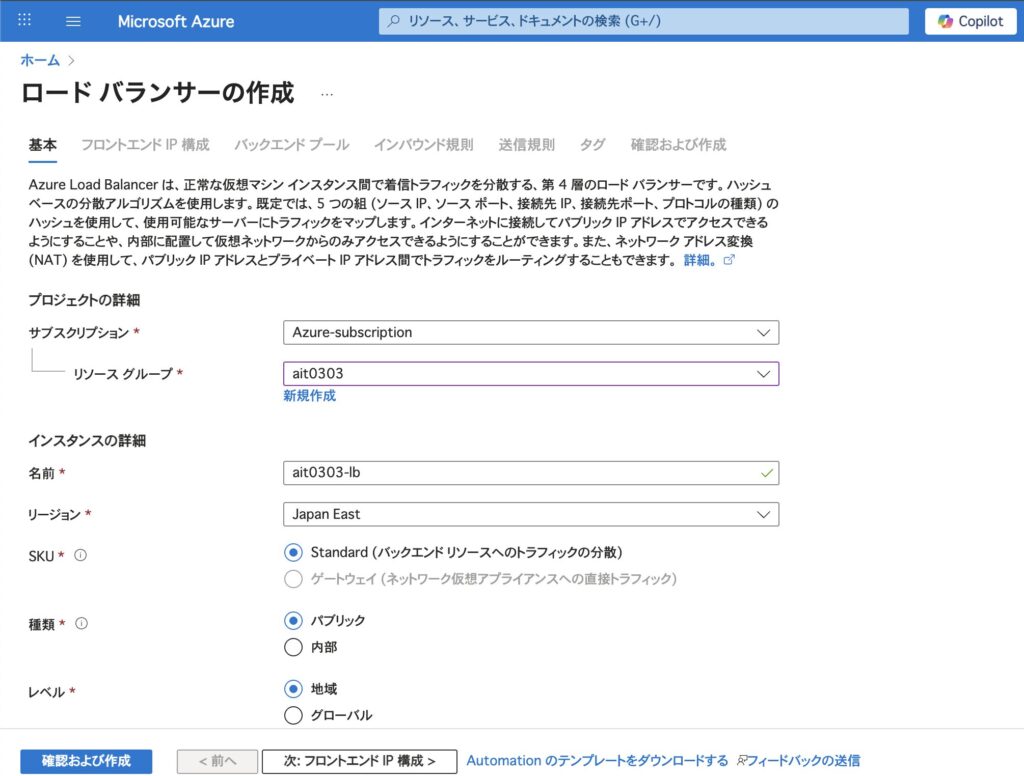Open the ellipsis menu beside page title
The width and height of the screenshot is (1024, 776).
(327, 94)
